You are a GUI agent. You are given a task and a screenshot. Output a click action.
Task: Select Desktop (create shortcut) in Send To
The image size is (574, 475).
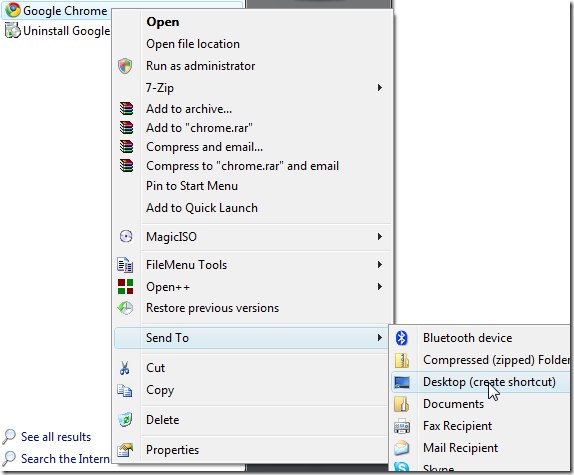click(x=481, y=382)
